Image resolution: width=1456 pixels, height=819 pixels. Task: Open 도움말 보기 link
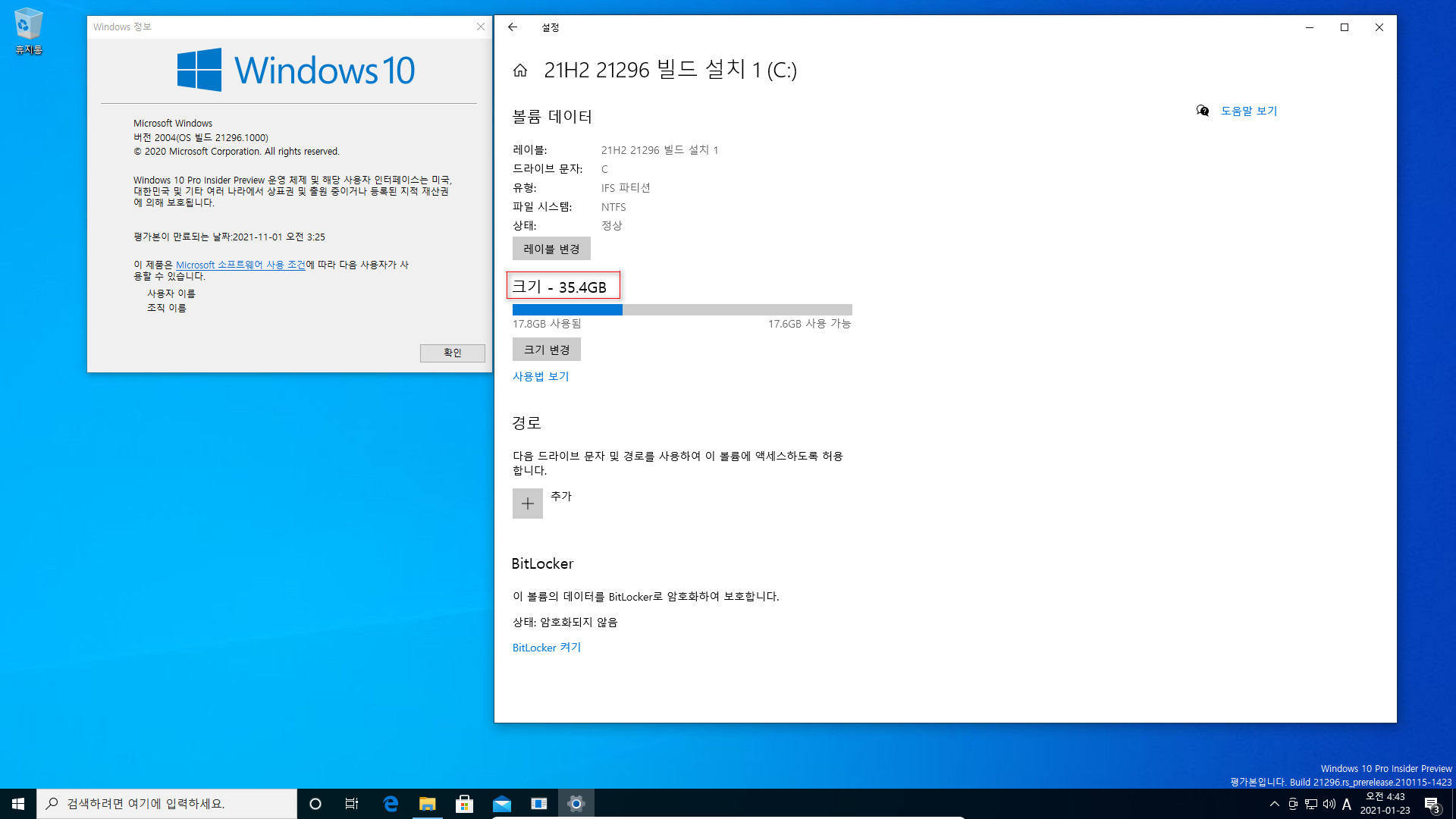click(x=1249, y=111)
